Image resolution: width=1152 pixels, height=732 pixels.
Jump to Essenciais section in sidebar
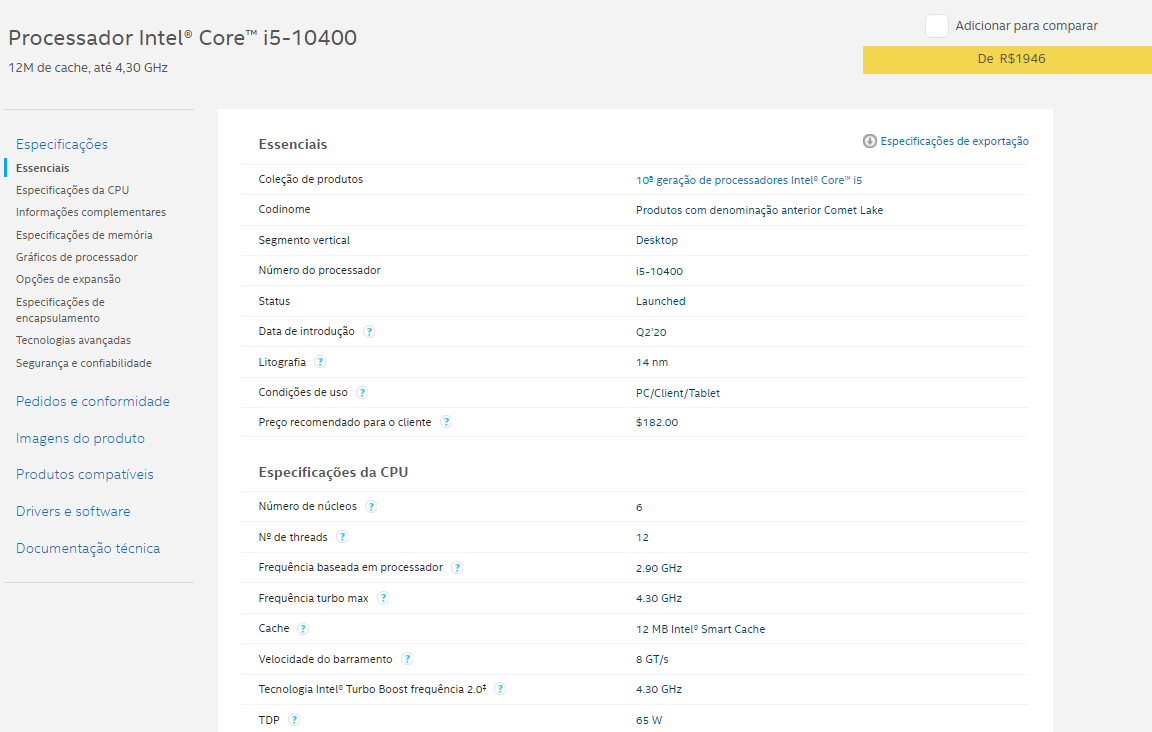[x=43, y=168]
